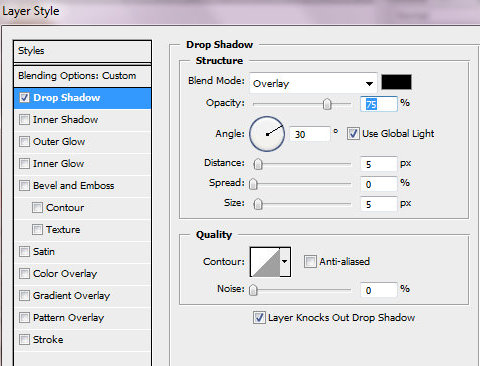This screenshot has height=366, width=480.
Task: Toggle Layer Knocks Out Drop Shadow
Action: coord(259,318)
